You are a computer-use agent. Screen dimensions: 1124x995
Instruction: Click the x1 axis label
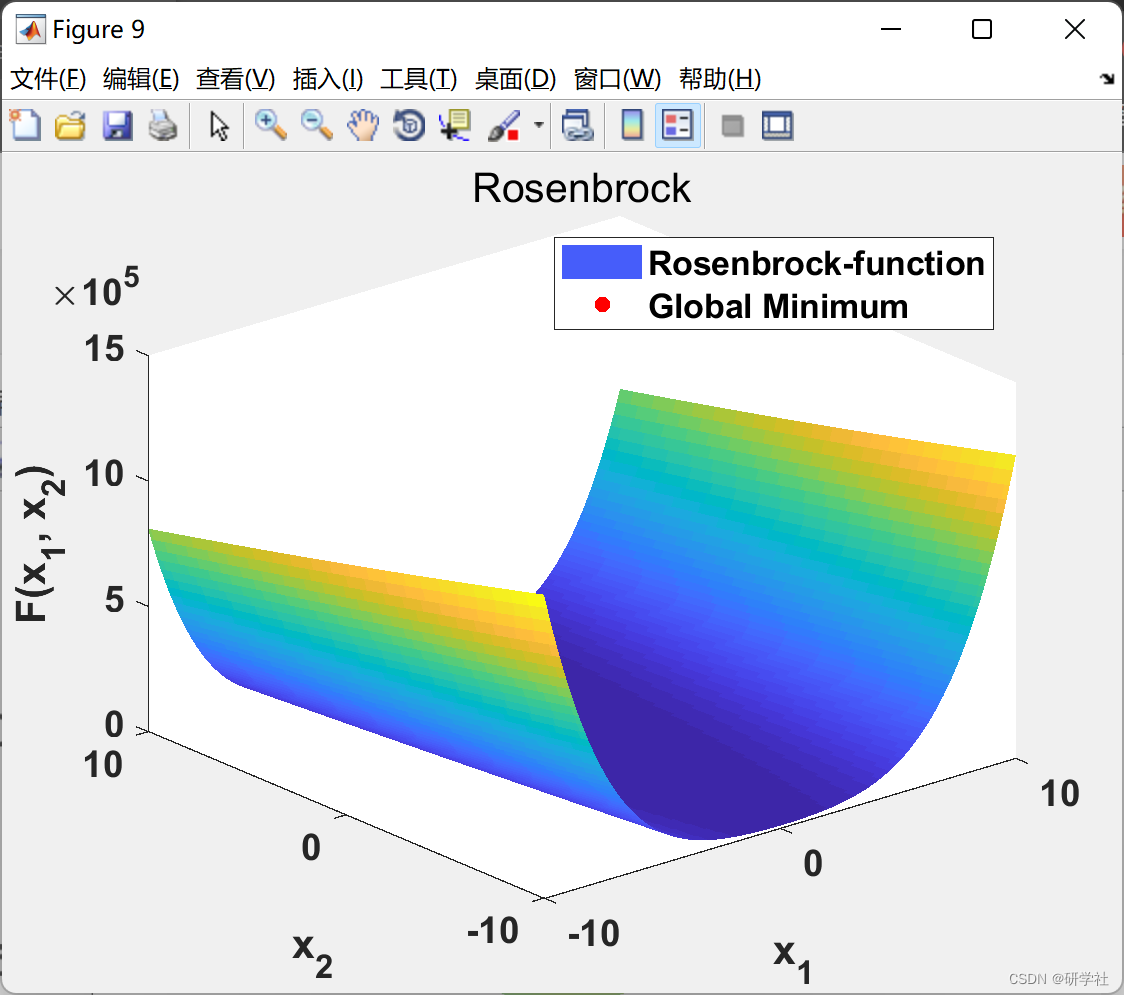792,961
